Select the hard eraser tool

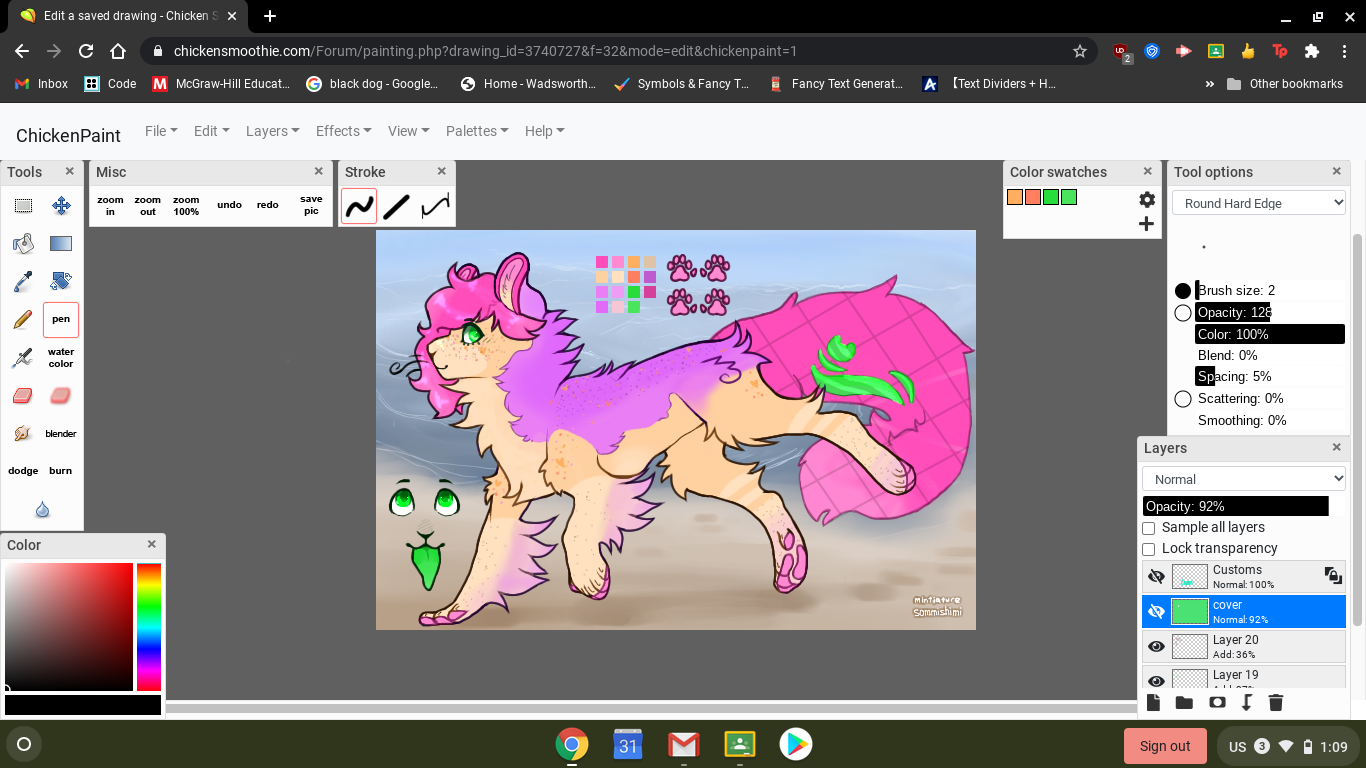(23, 395)
